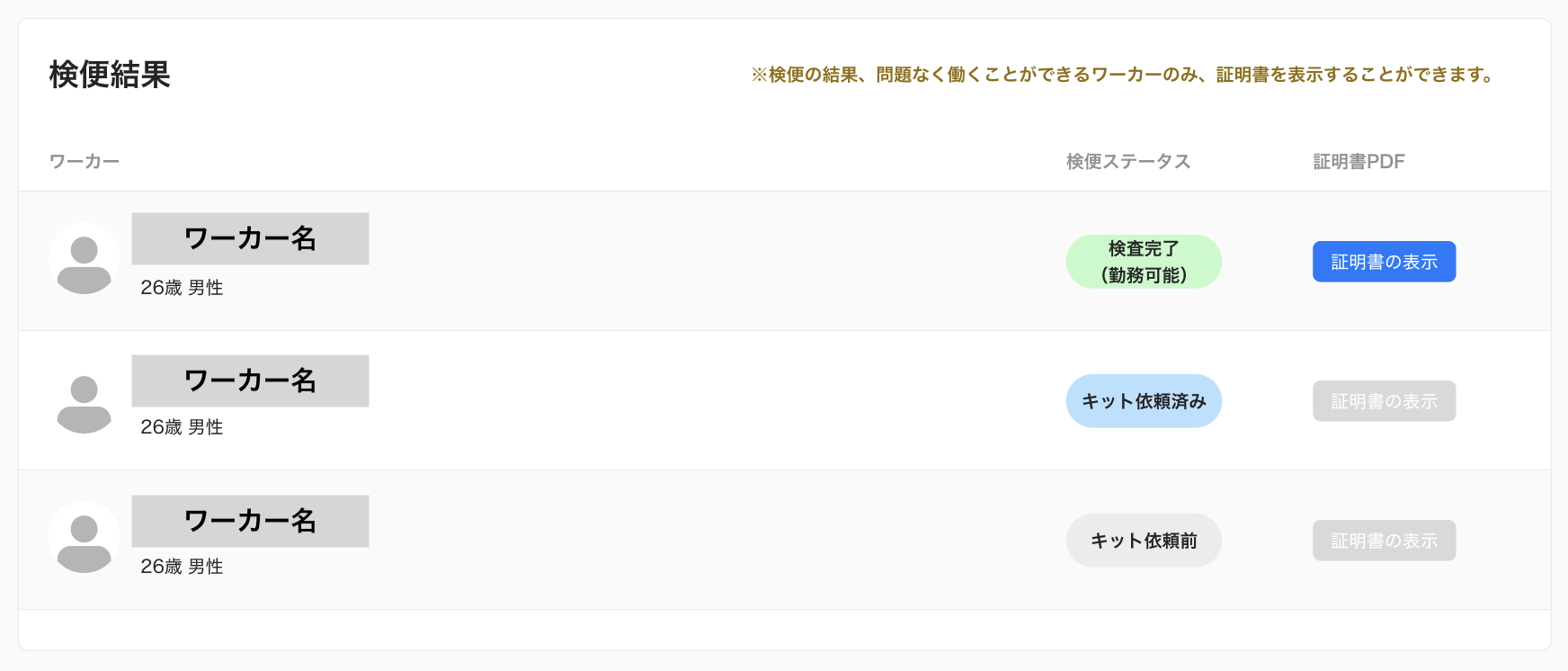The image size is (1568, 671).
Task: Click 26歳 男性 text in third row
Action: pos(182,567)
